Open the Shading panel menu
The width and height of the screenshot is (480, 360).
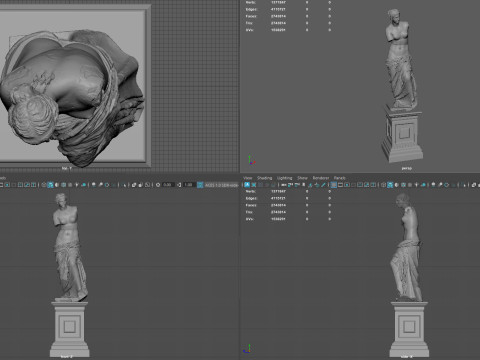264,178
